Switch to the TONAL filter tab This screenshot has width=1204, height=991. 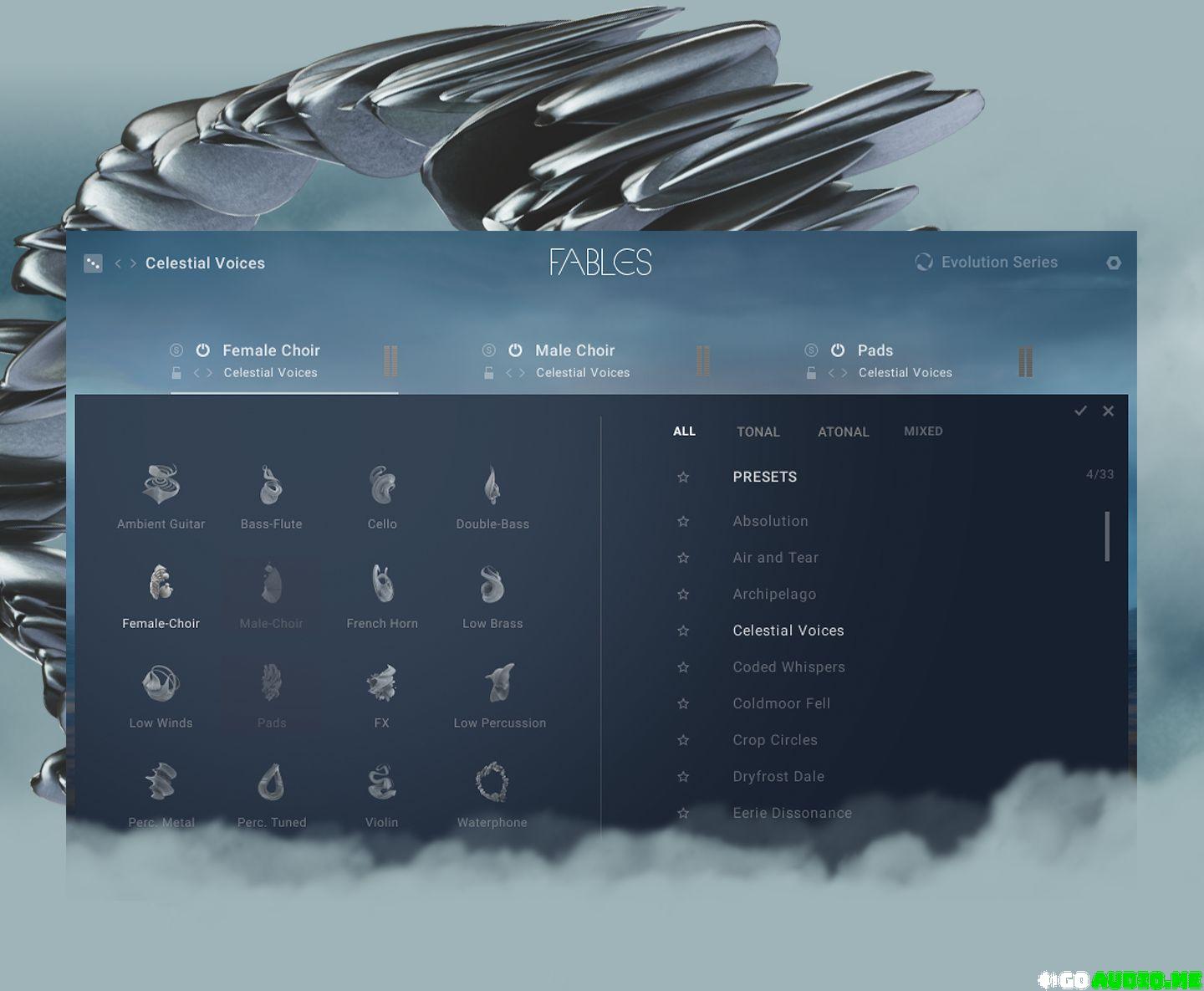[x=758, y=432]
